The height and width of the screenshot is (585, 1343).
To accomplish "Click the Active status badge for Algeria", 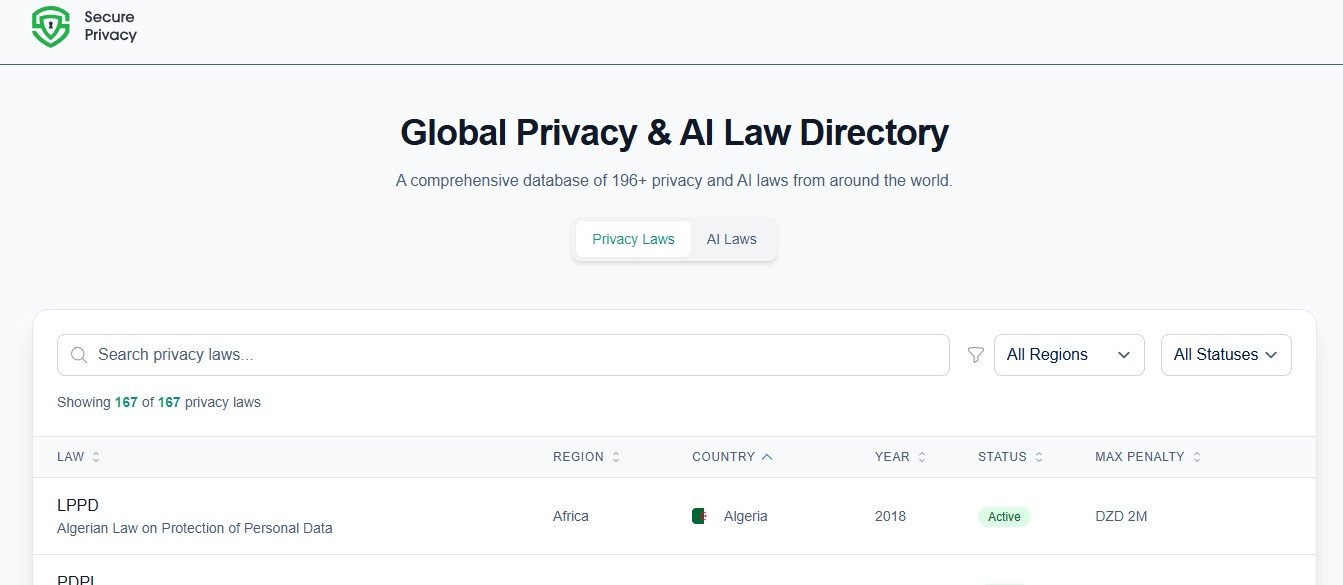I will click(1004, 517).
